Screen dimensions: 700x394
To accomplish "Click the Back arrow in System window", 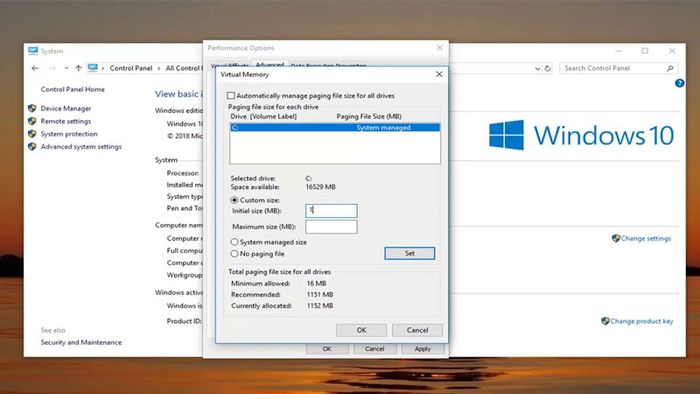I will point(35,68).
